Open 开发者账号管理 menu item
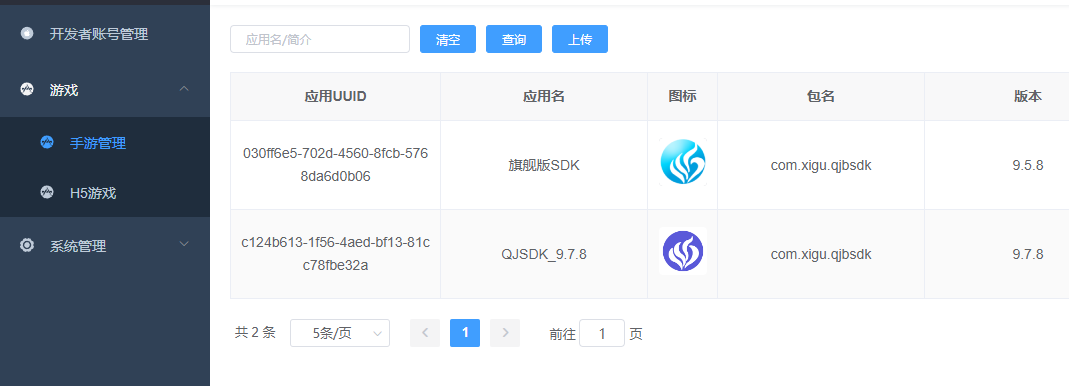 click(x=105, y=33)
